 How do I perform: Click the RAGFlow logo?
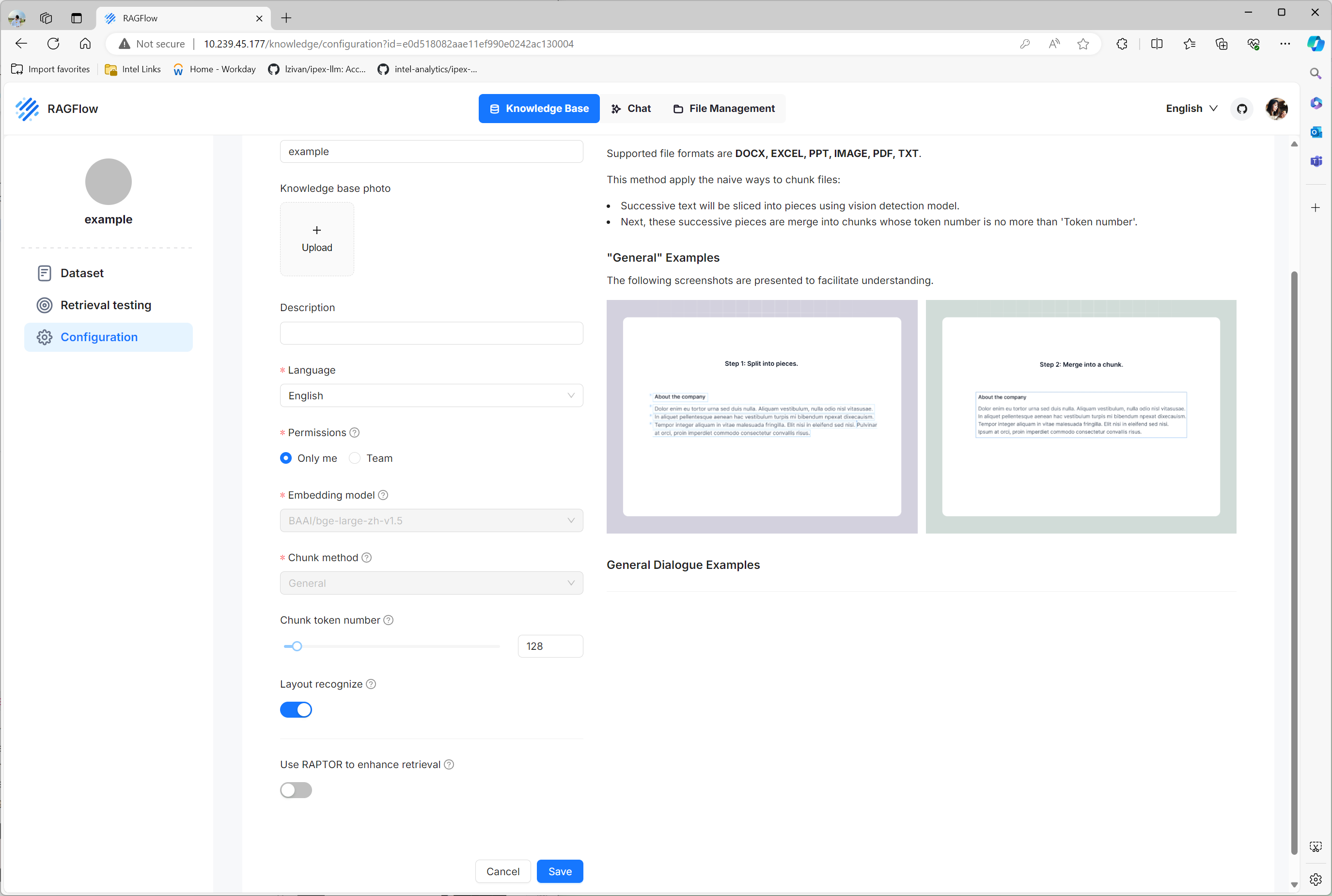(x=28, y=109)
